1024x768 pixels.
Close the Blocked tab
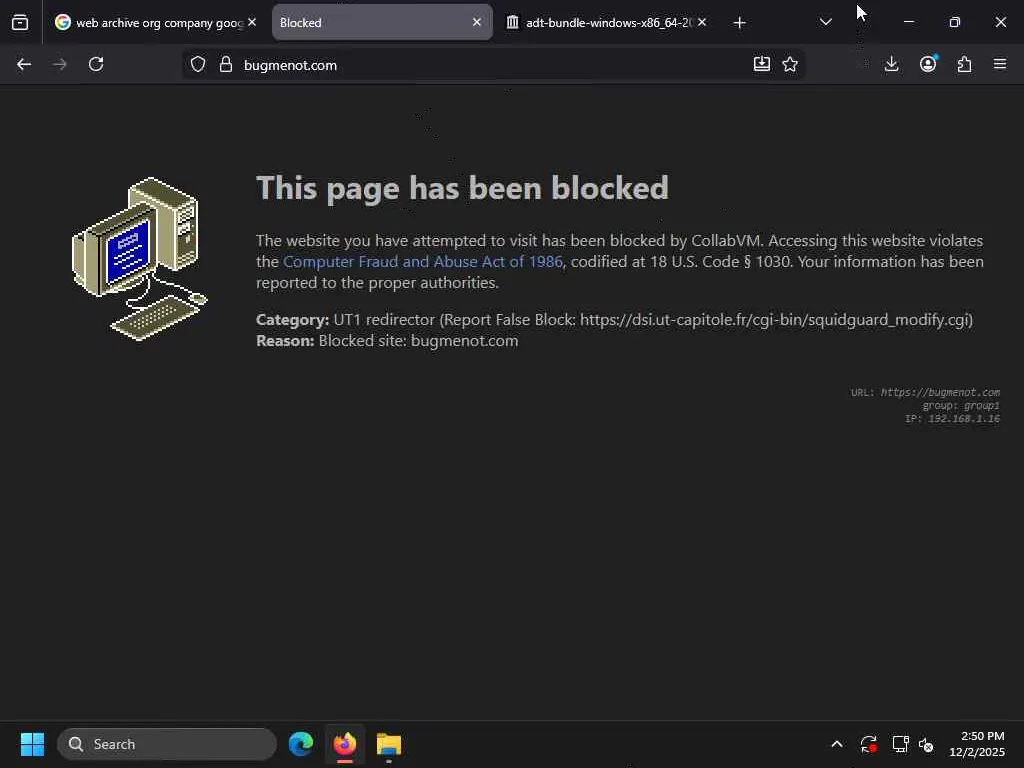[x=477, y=22]
